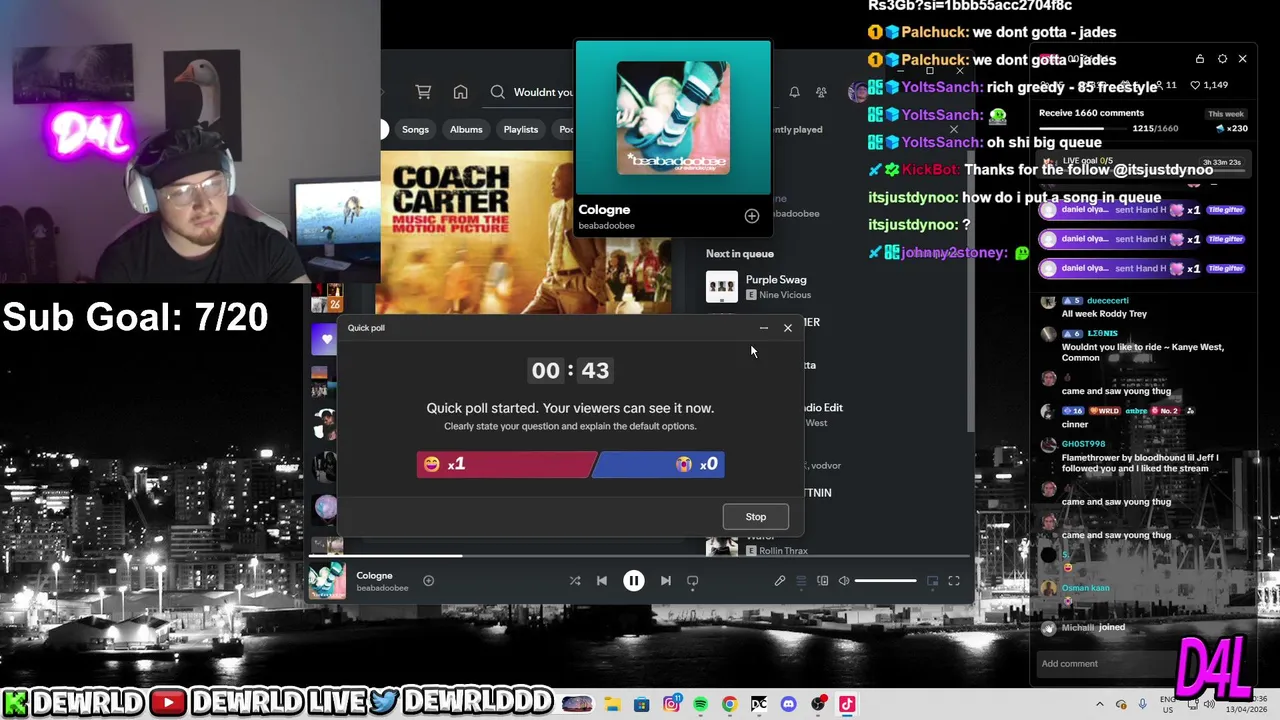This screenshot has height=720, width=1280.
Task: Skip to next track in Spotify
Action: (666, 580)
